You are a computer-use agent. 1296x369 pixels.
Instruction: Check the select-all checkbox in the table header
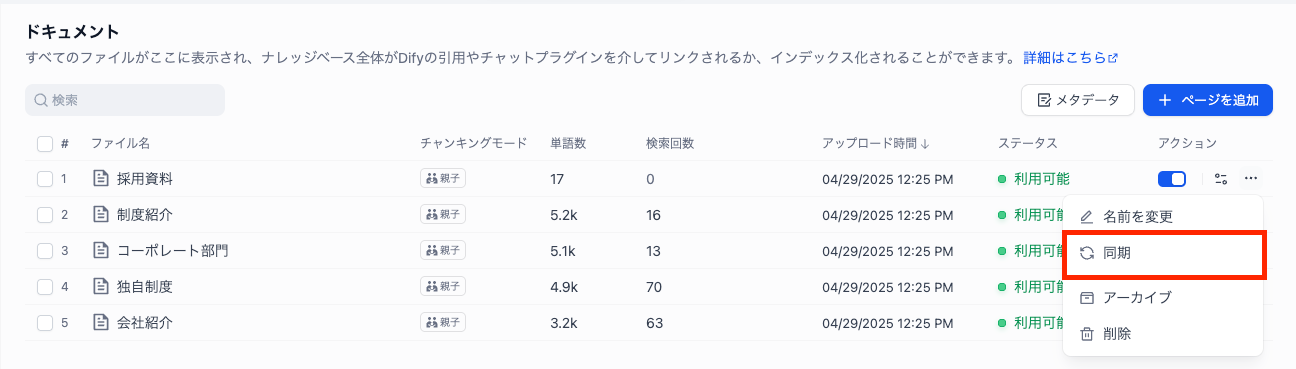point(44,143)
